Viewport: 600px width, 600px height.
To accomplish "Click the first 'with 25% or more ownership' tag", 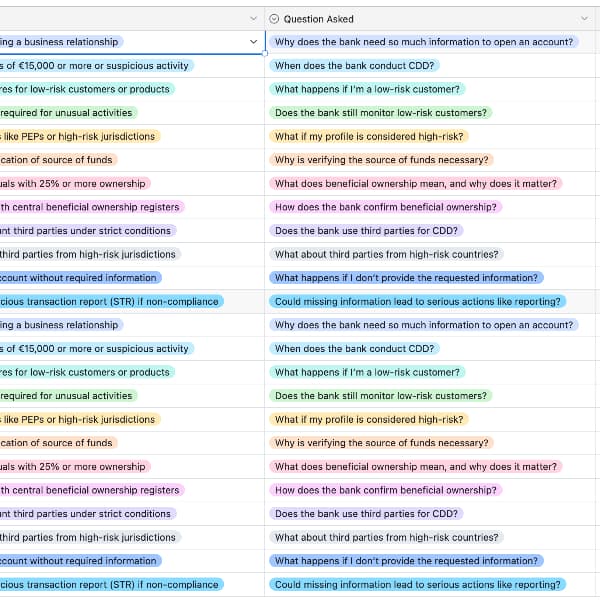I will (75, 184).
